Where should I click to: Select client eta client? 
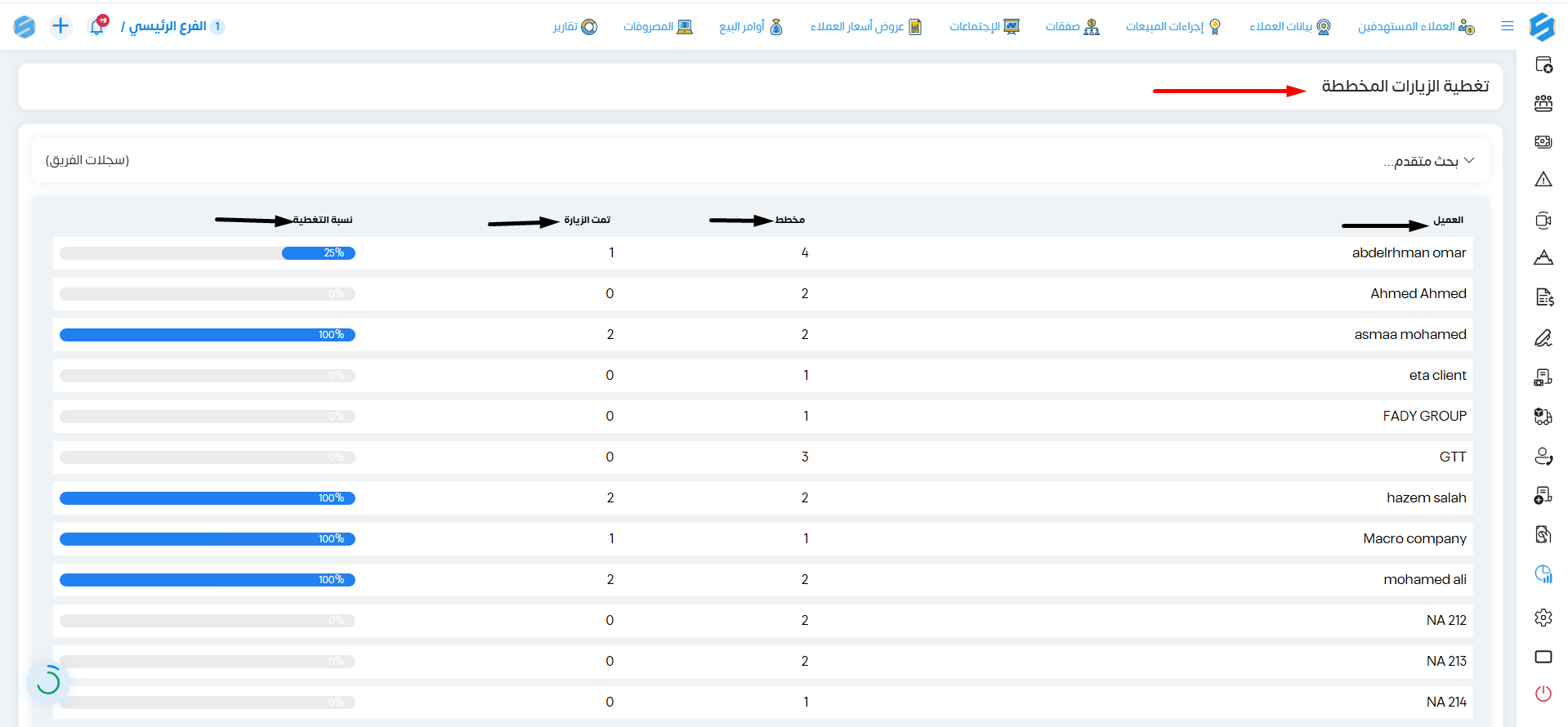coord(1437,376)
